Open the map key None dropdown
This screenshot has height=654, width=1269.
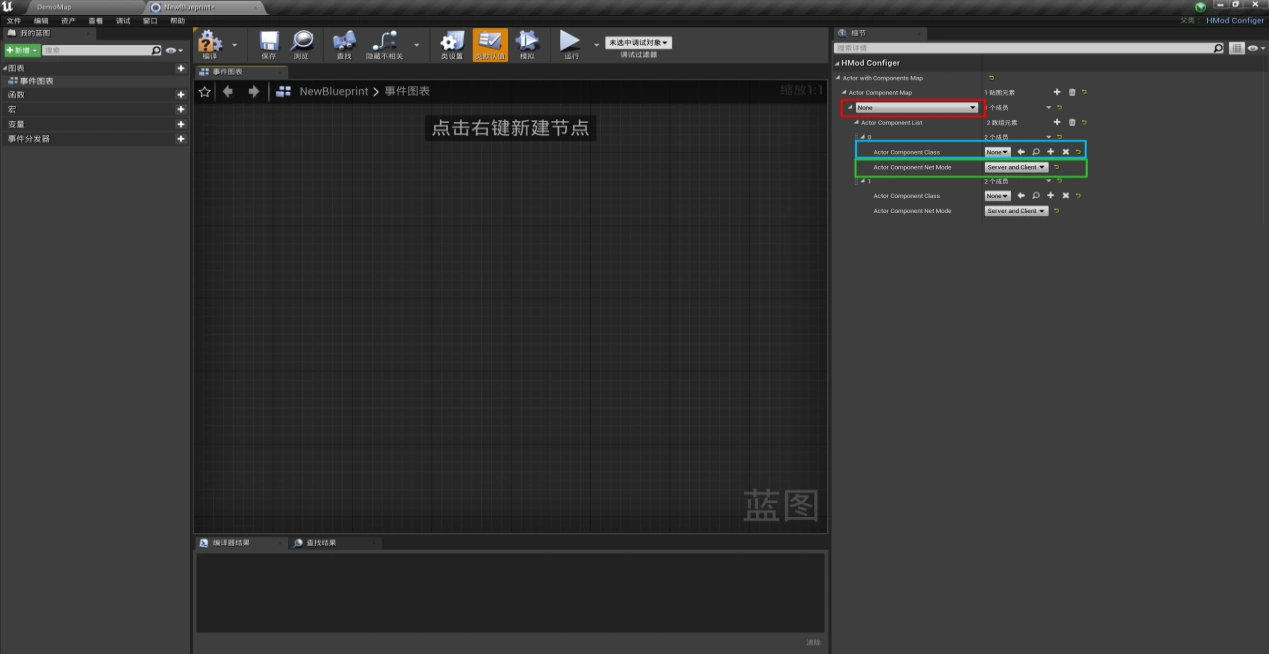coord(916,107)
